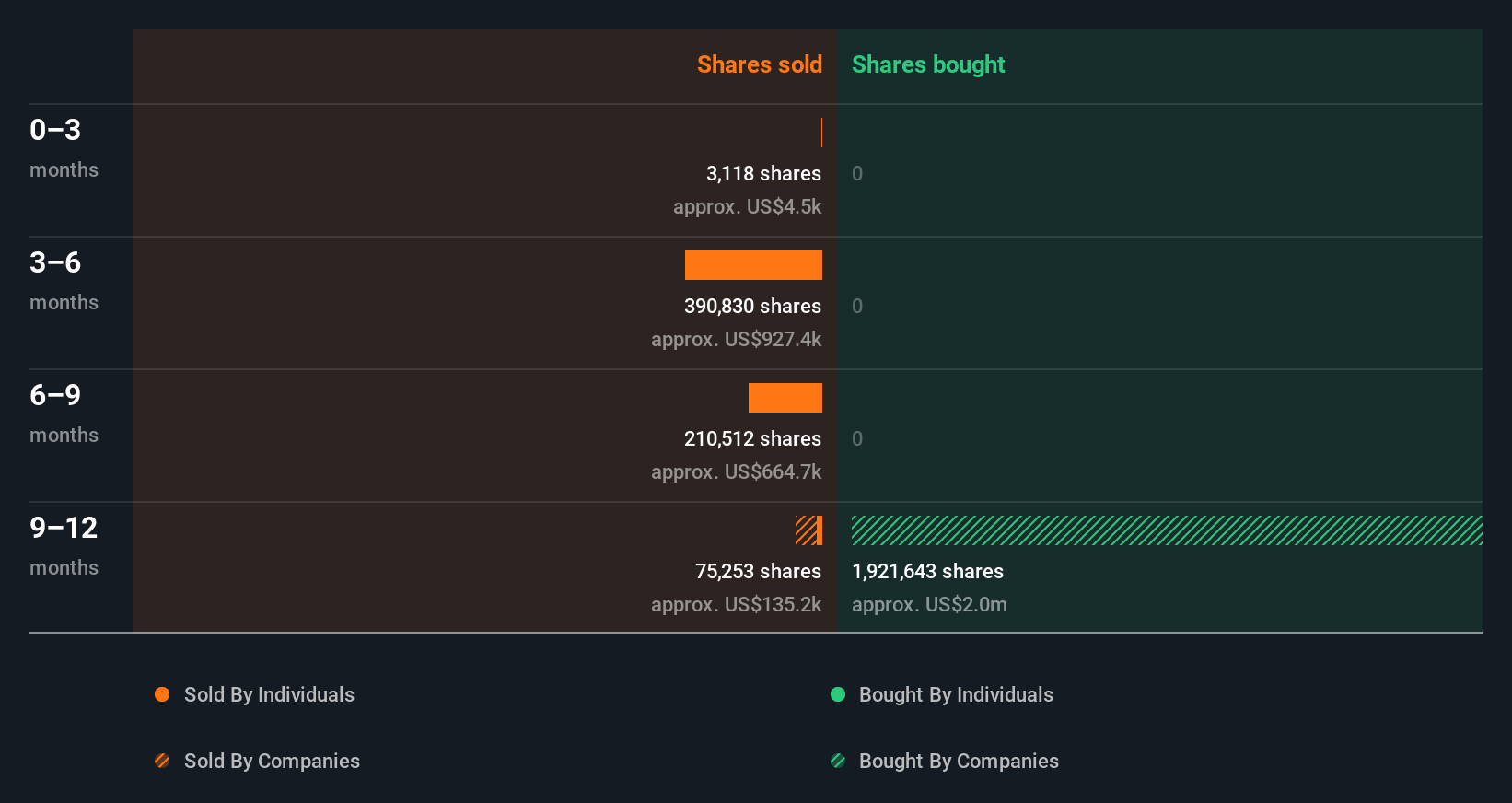Click the green Bought By Individuals legend dot
The width and height of the screenshot is (1512, 803).
click(x=838, y=694)
